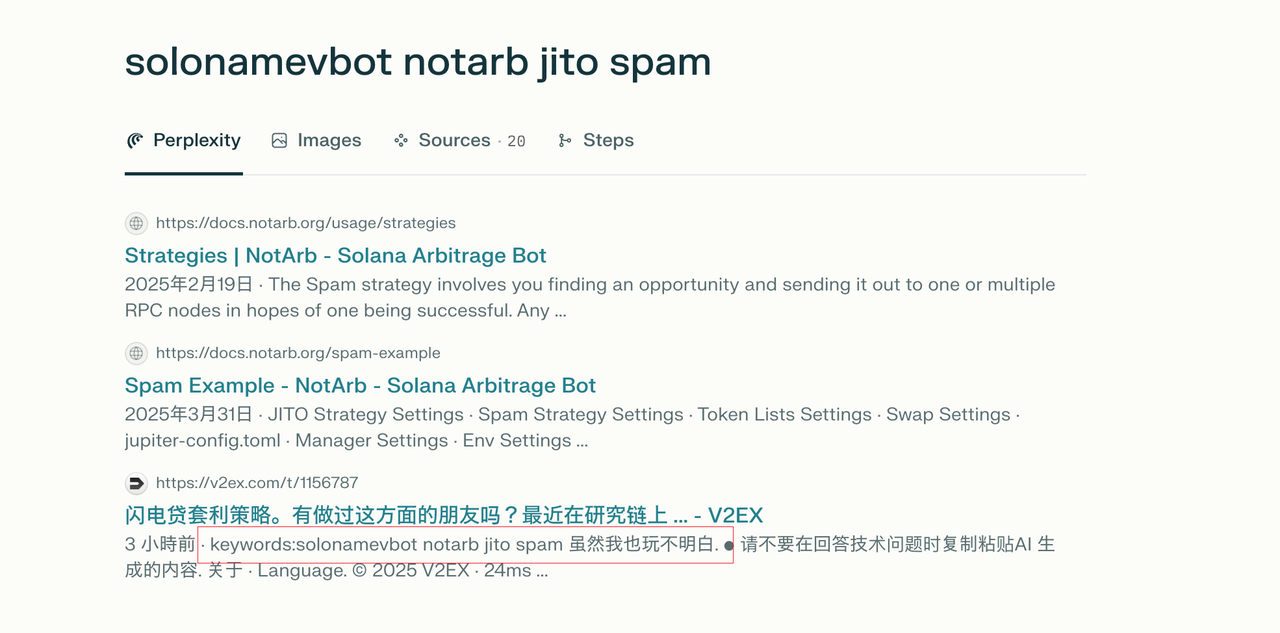Click the solonamevbot notarb jito spam heading
Image resolution: width=1280 pixels, height=633 pixels.
point(418,62)
